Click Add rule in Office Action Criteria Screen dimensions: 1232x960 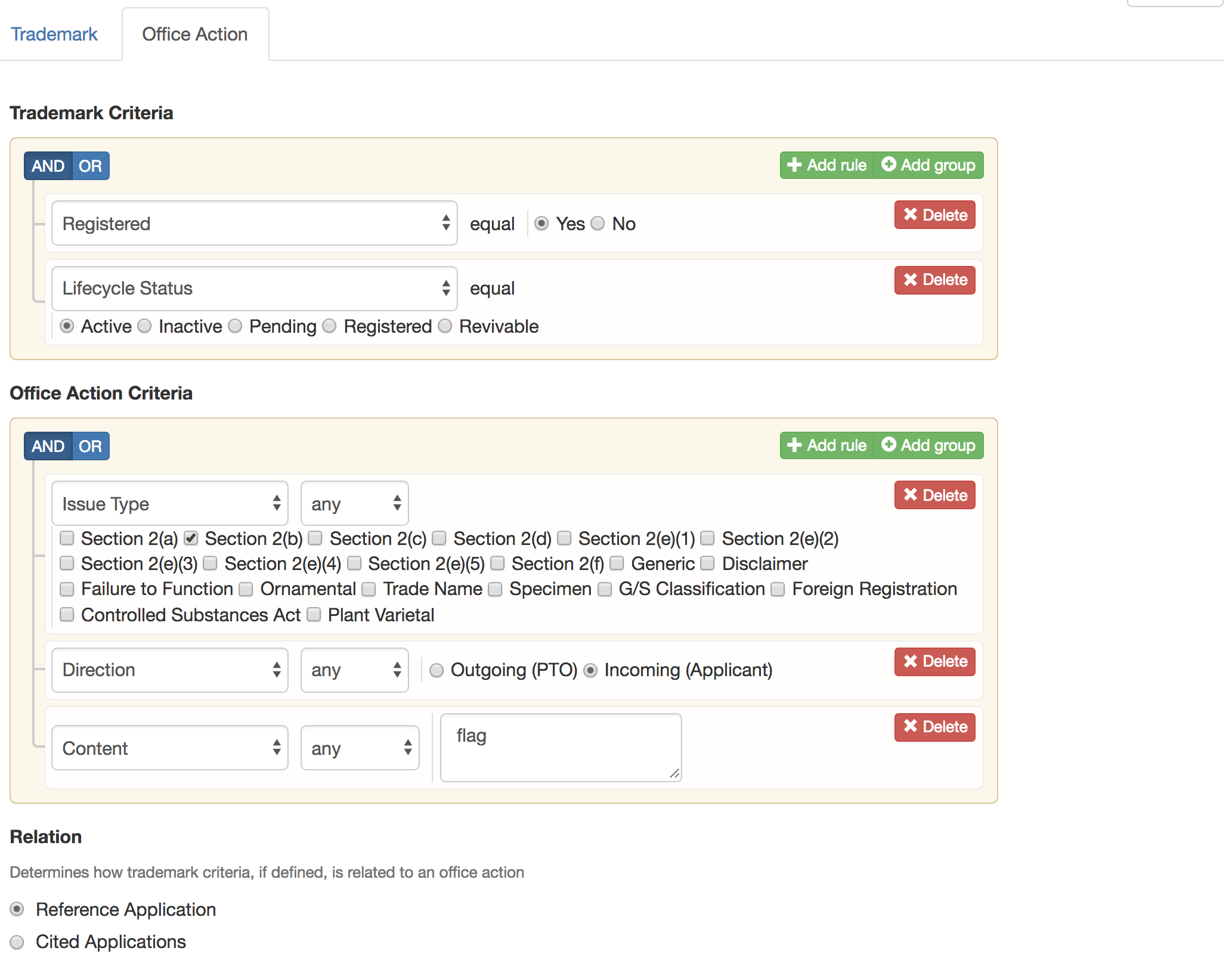(x=827, y=445)
